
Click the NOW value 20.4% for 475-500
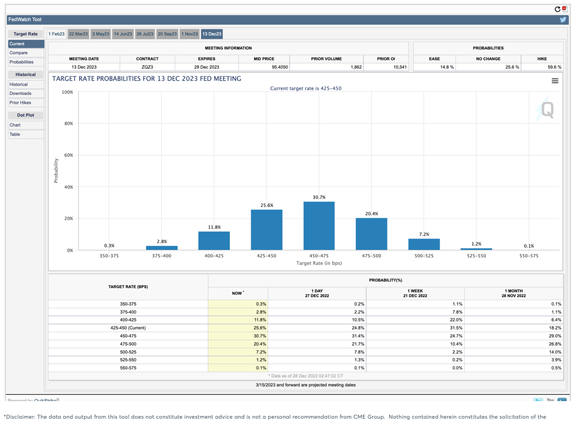click(x=260, y=344)
